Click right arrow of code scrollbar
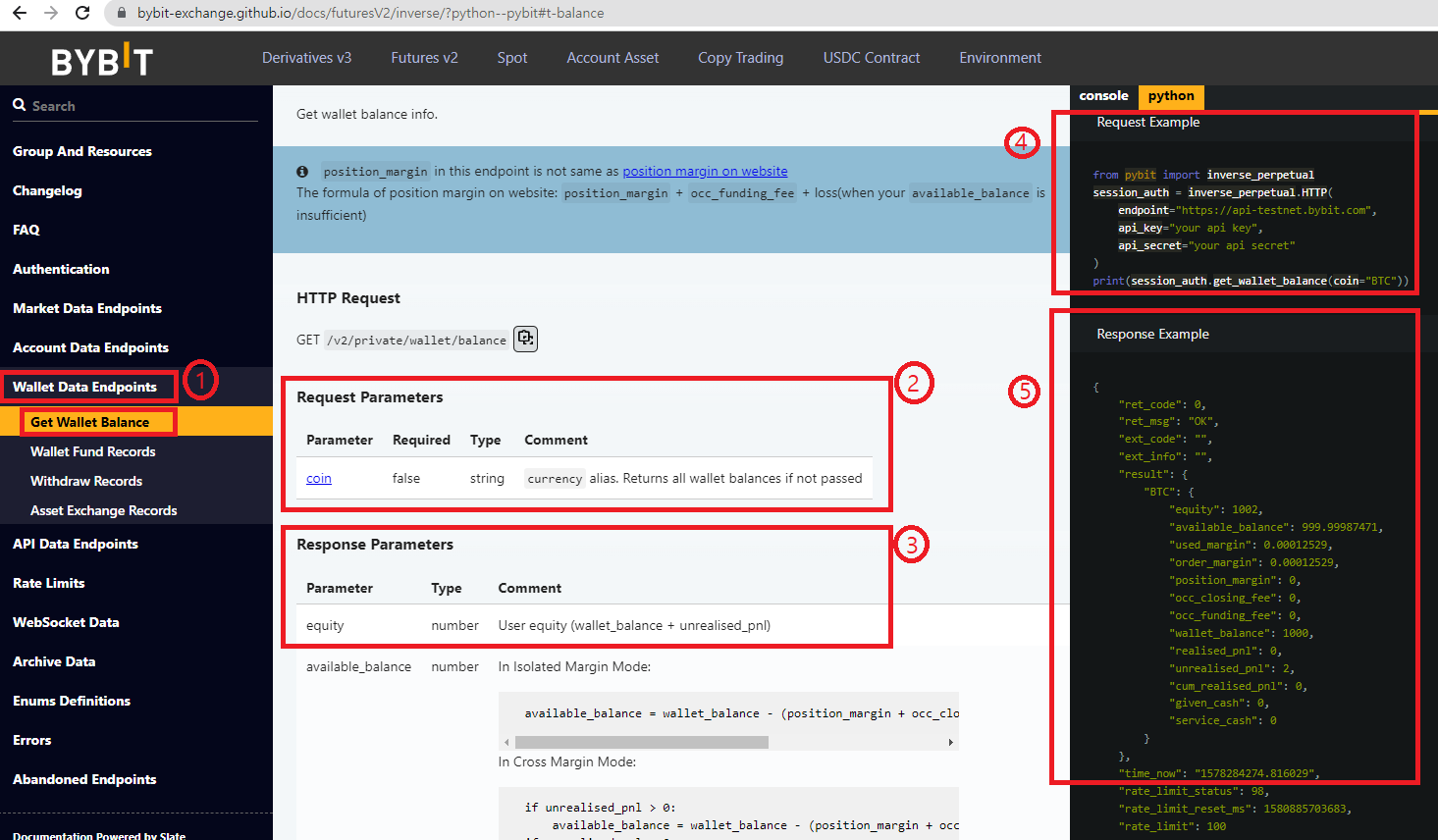The height and width of the screenshot is (840, 1438). point(950,743)
